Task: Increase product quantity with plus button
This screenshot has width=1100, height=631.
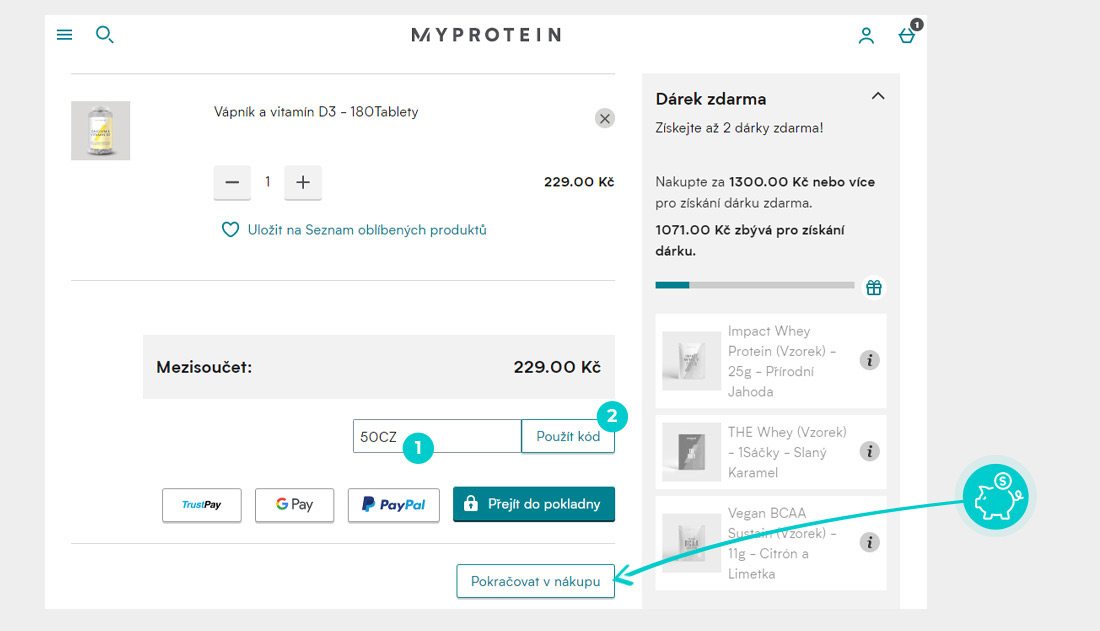Action: tap(303, 182)
